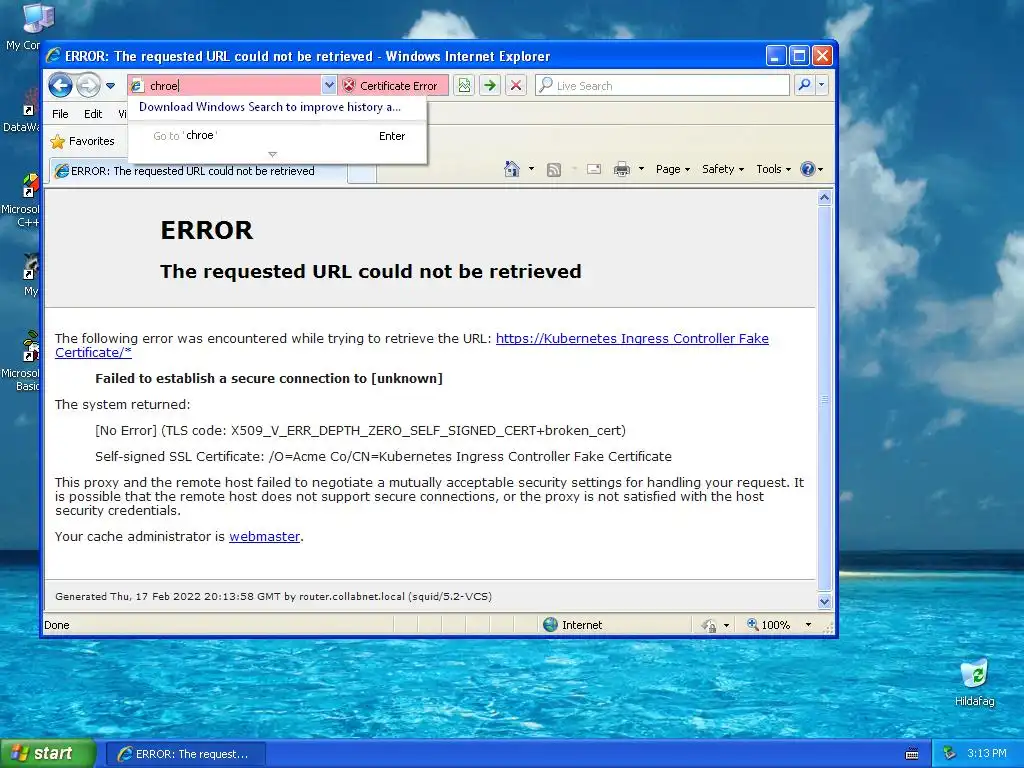Open the Certificate Error security report
1024x768 pixels.
tap(392, 86)
